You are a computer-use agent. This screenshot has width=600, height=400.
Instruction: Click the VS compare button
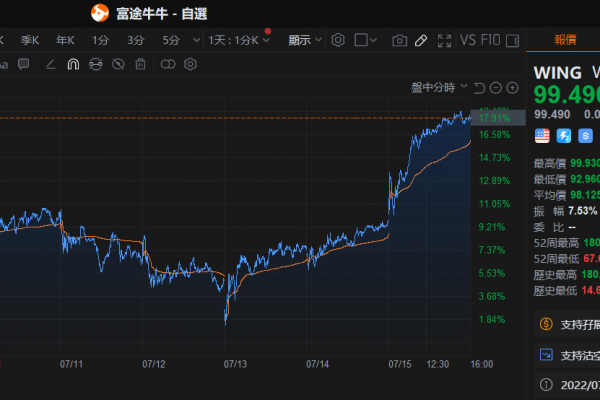click(x=467, y=40)
